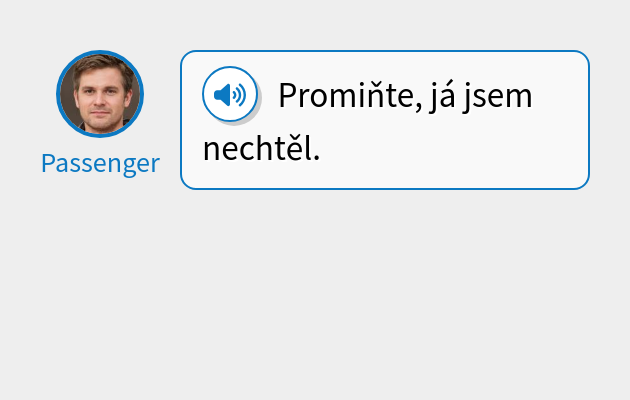
Task: Open the Passenger avatar photo
Action: (100, 94)
